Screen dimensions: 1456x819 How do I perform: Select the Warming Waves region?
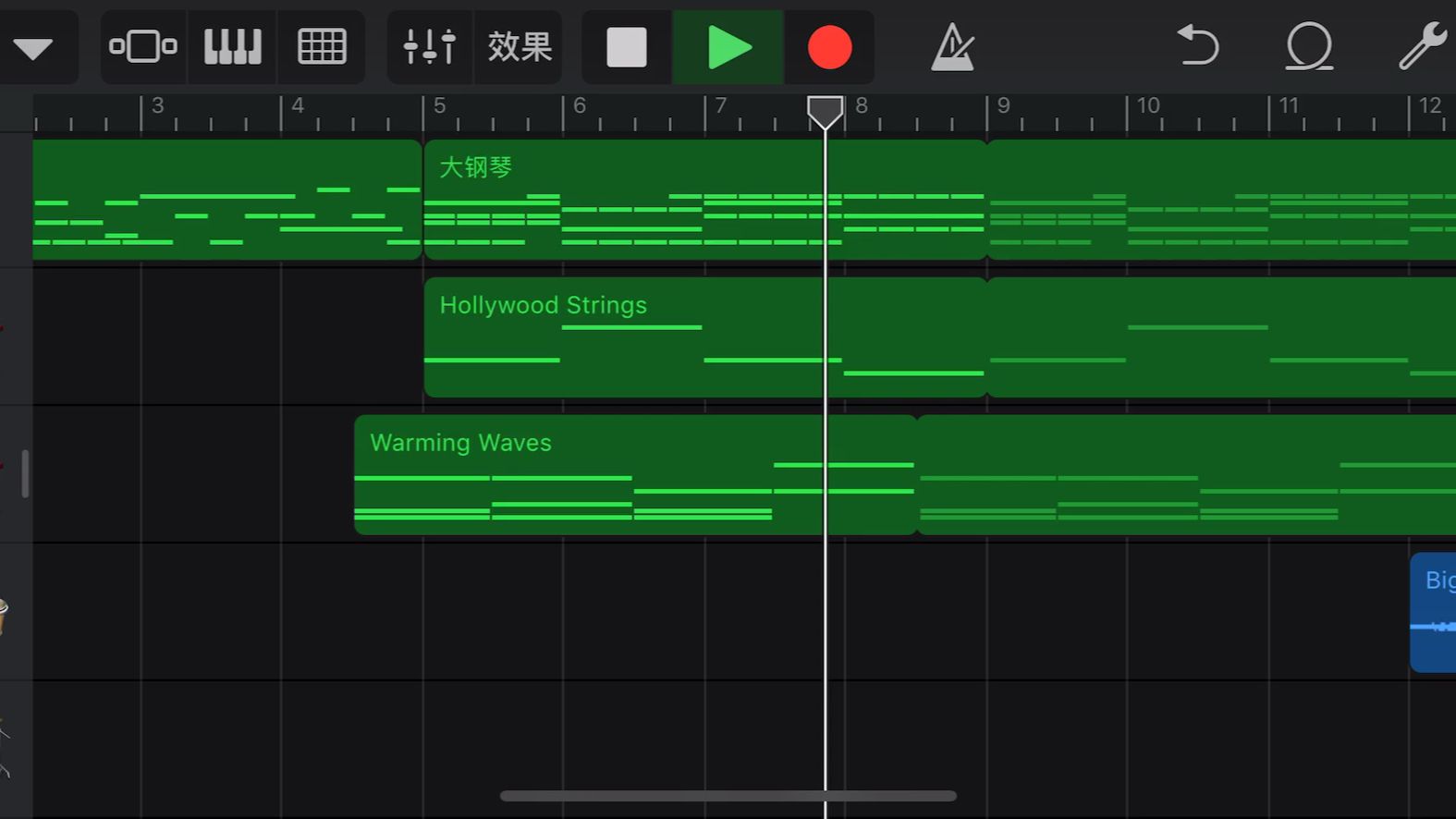coord(636,475)
